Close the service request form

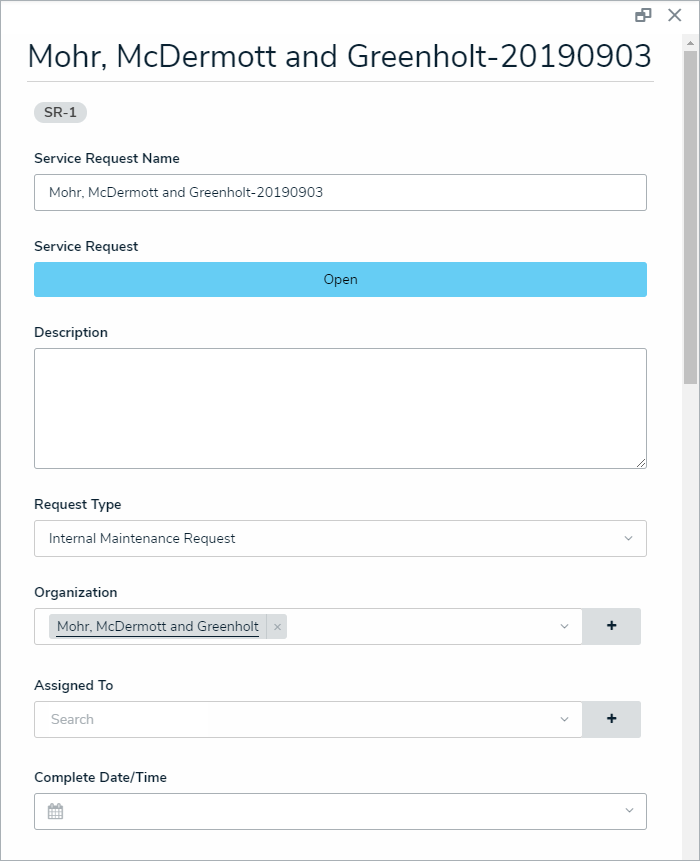coord(675,15)
